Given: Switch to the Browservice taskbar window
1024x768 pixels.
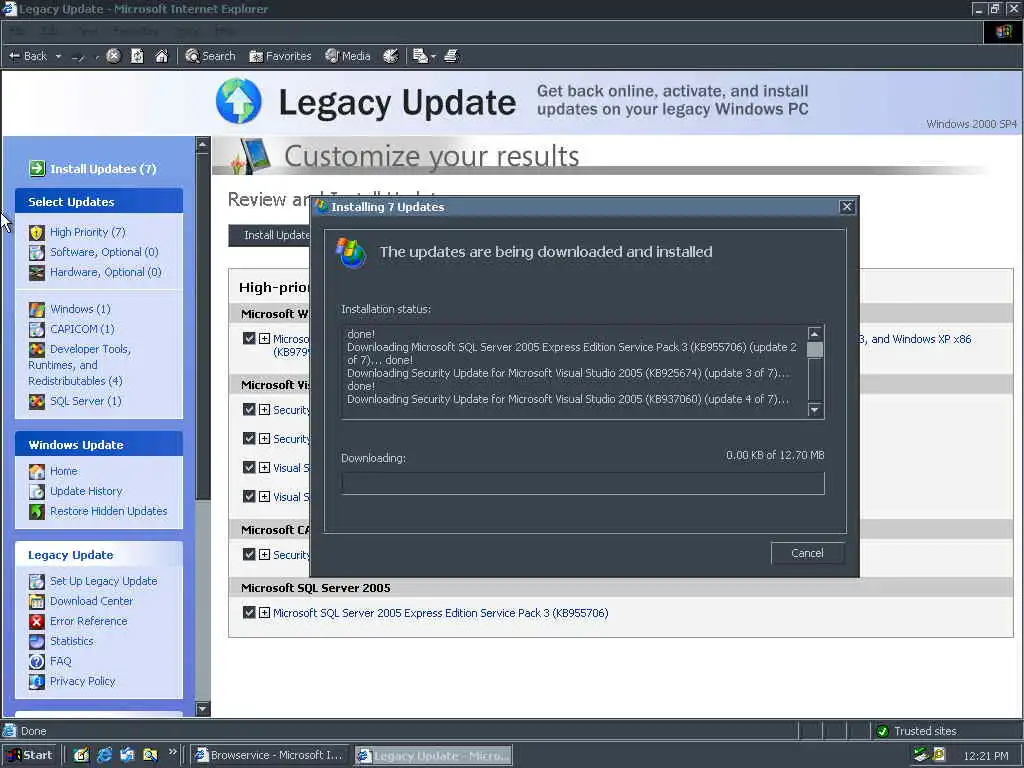Looking at the screenshot, I should coord(269,755).
